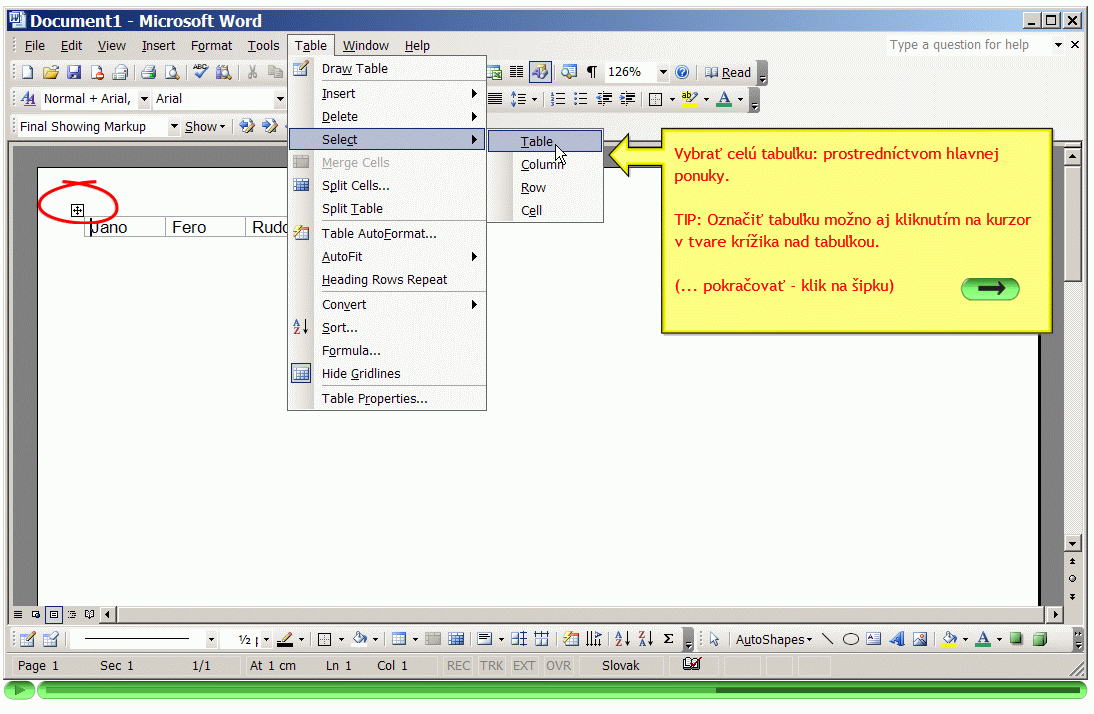Choose Table in the Select submenu
The height and width of the screenshot is (714, 1094).
coord(544,142)
